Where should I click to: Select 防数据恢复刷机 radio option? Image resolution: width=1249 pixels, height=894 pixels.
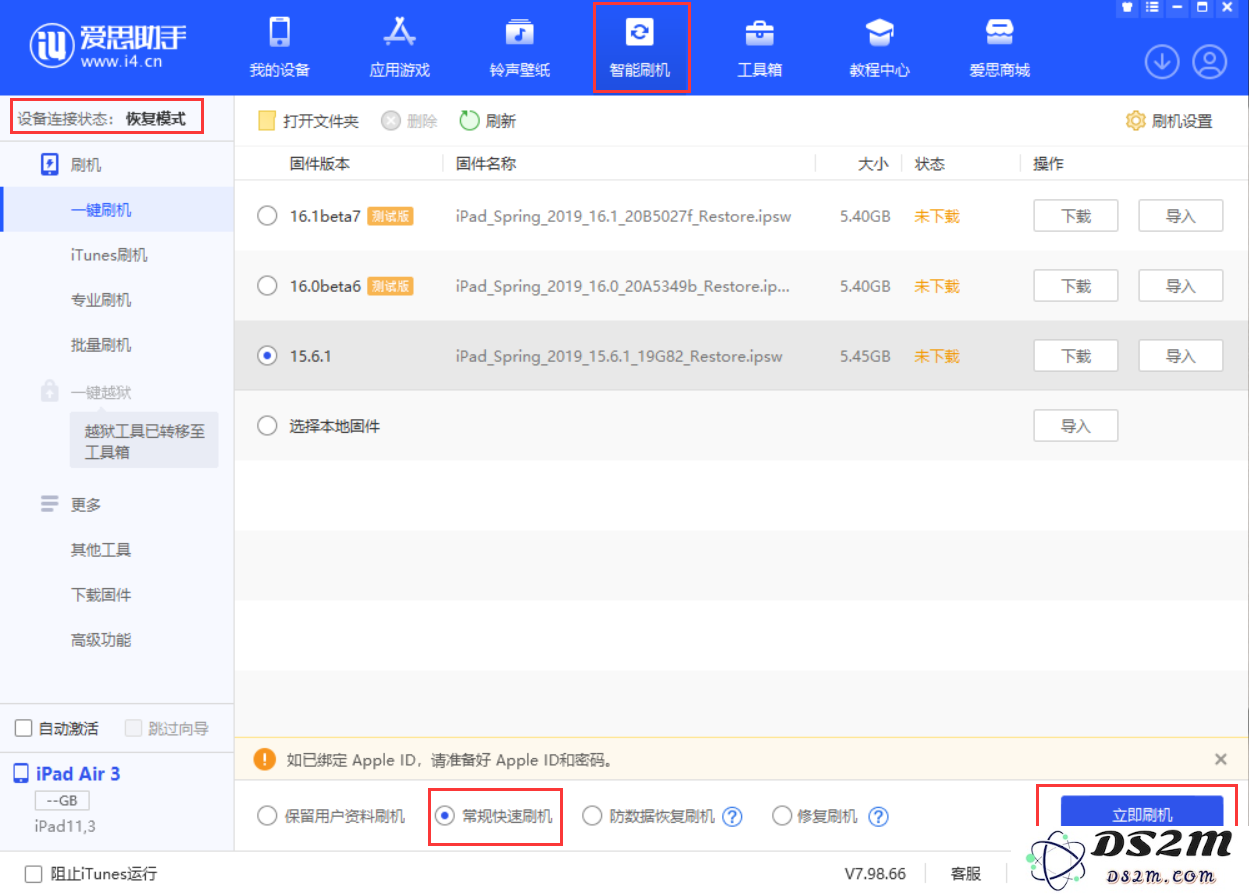click(592, 816)
